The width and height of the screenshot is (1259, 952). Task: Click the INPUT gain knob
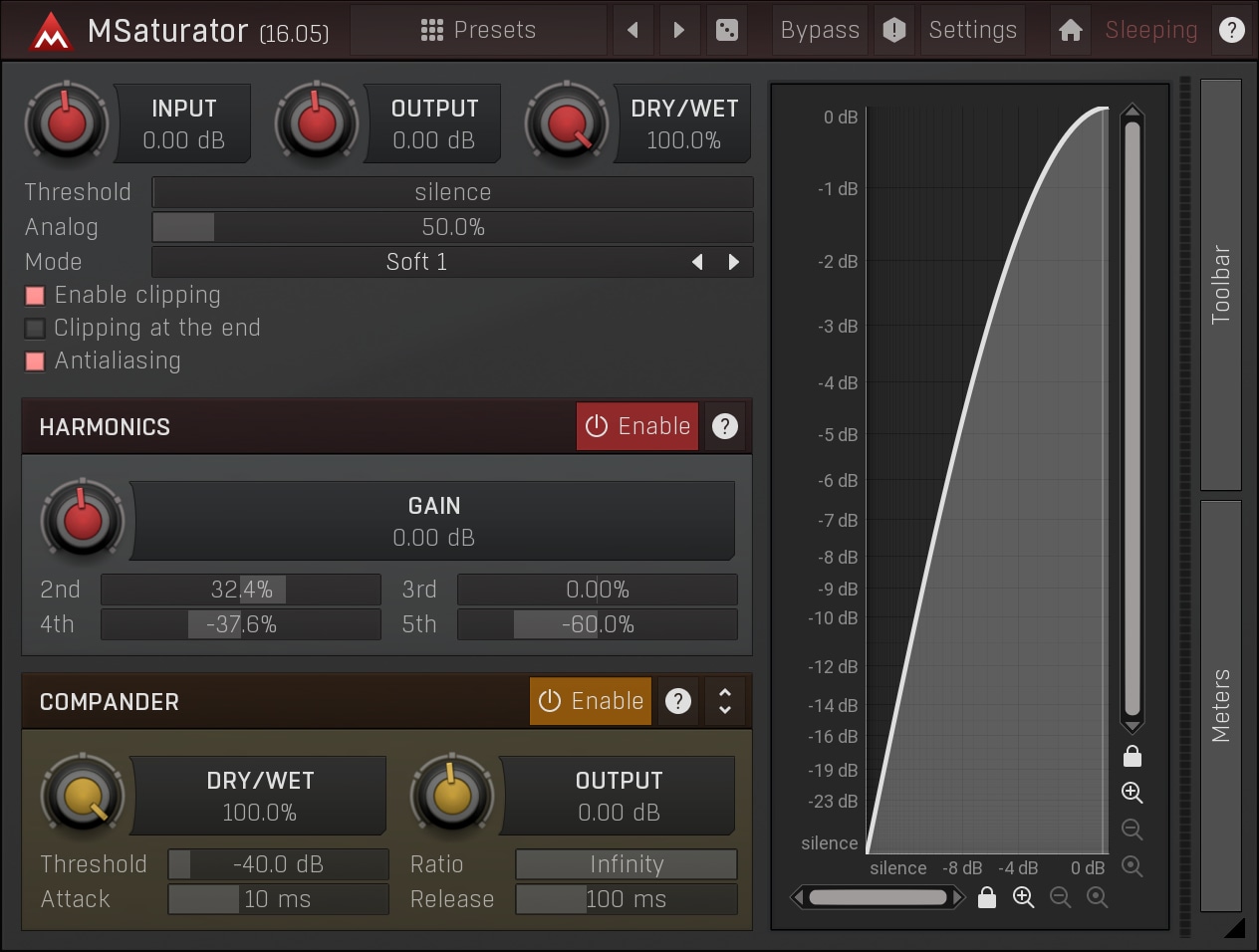click(67, 123)
